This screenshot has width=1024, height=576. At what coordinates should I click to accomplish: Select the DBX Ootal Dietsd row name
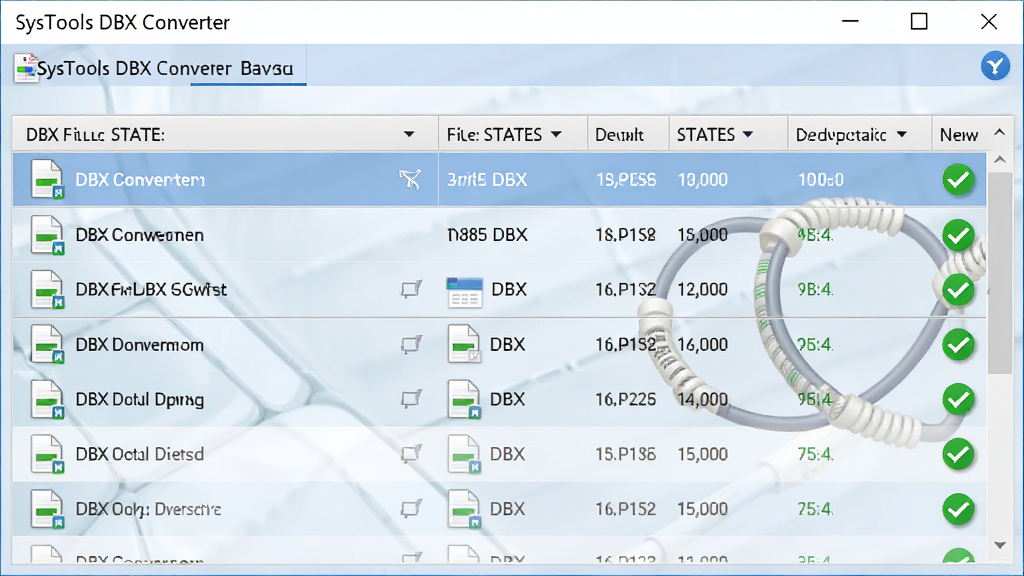(140, 454)
